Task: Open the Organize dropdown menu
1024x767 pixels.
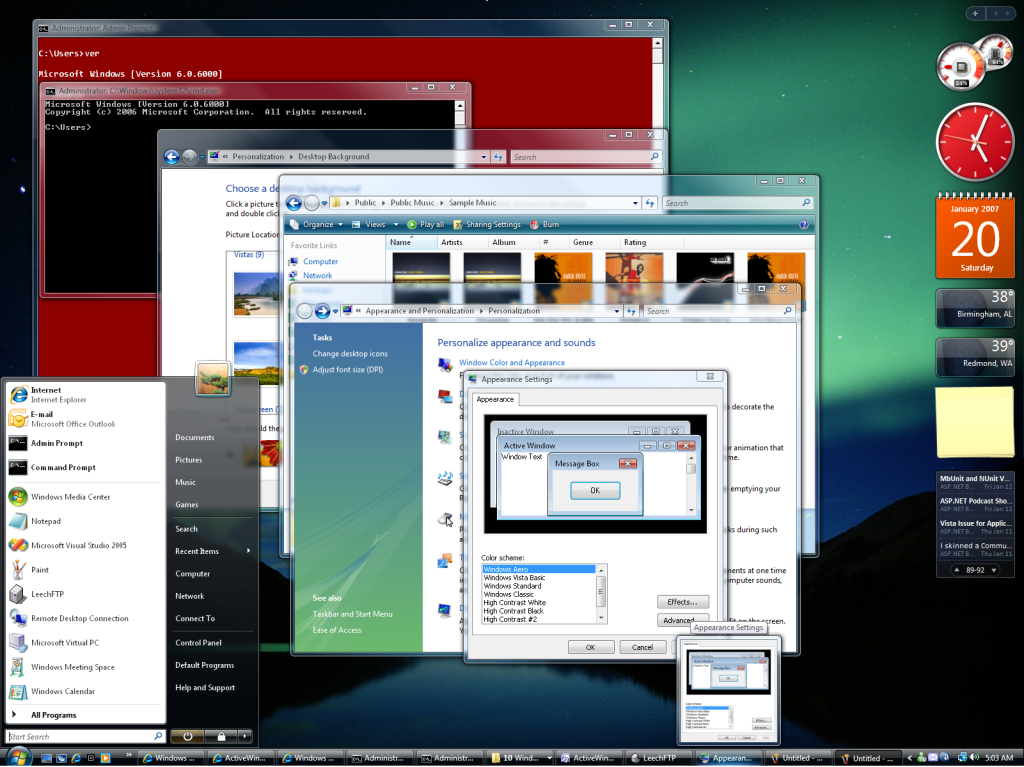Action: click(317, 225)
